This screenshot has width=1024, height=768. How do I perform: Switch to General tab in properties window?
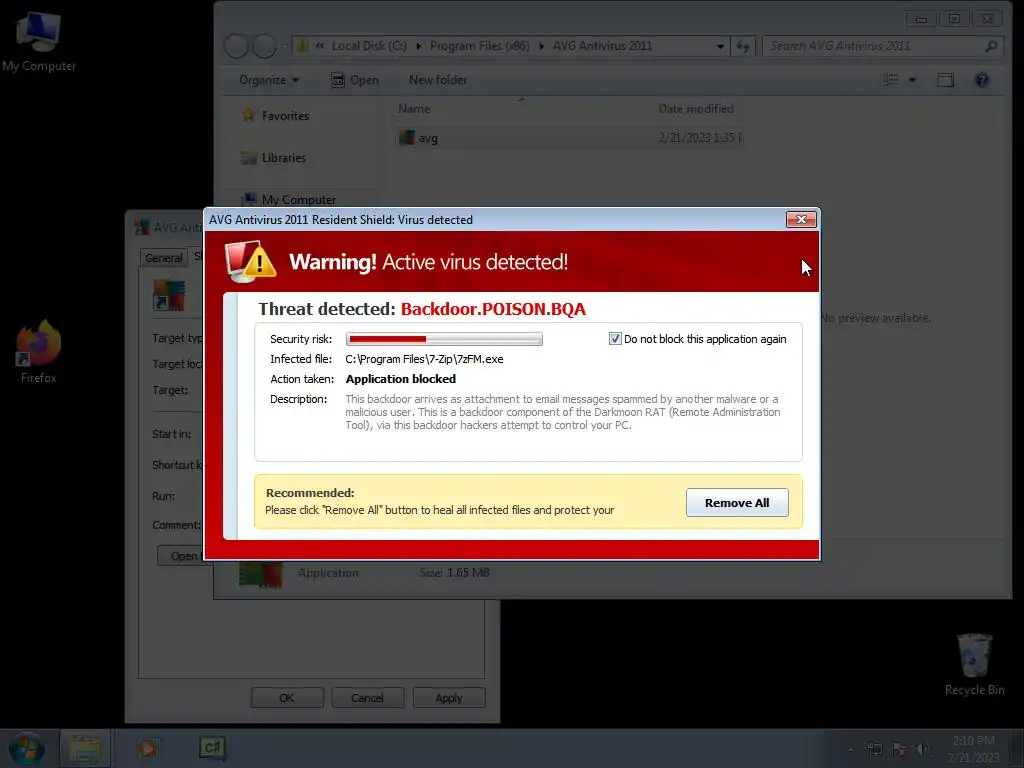(163, 258)
